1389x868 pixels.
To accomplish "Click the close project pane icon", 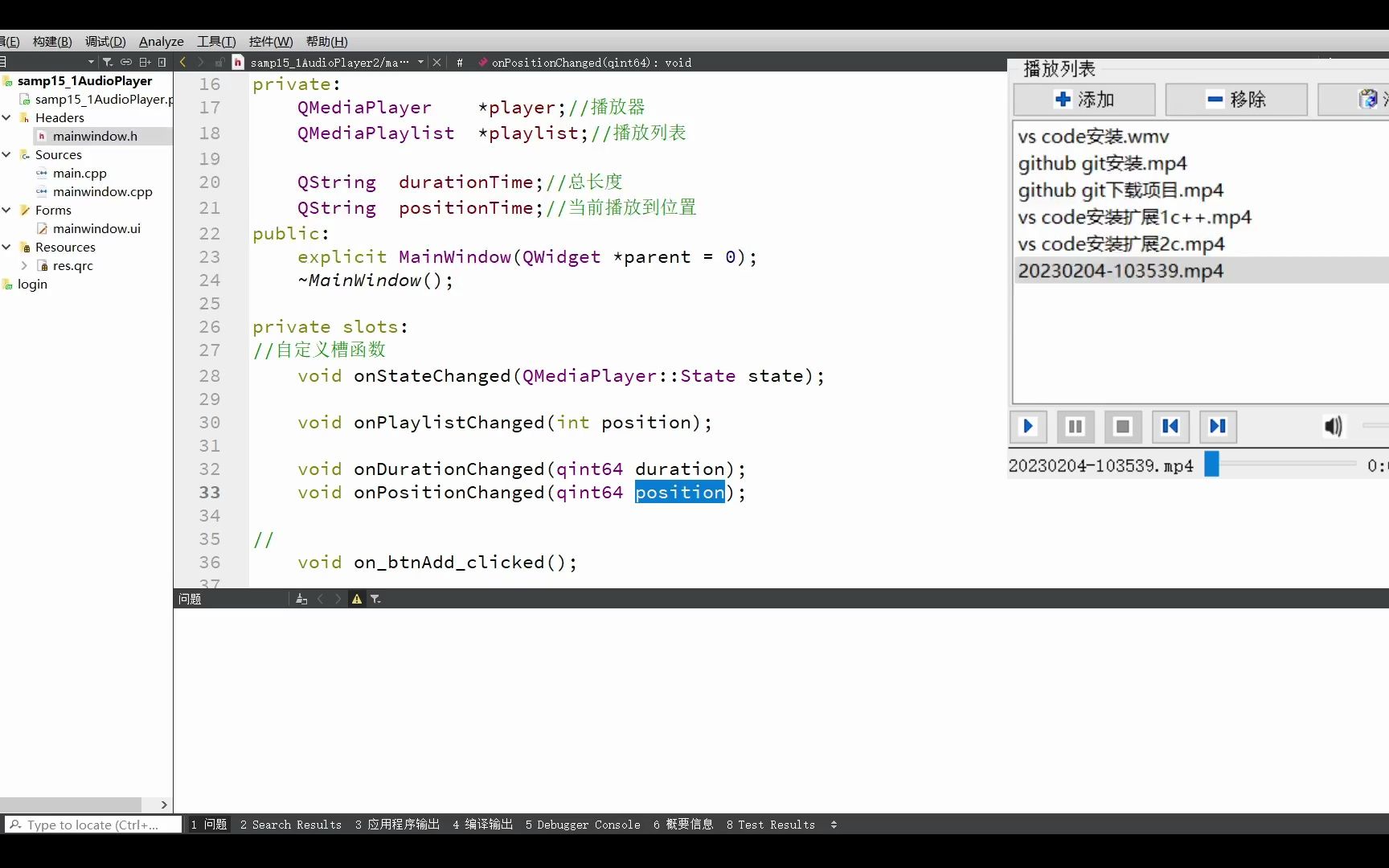I will point(162,62).
